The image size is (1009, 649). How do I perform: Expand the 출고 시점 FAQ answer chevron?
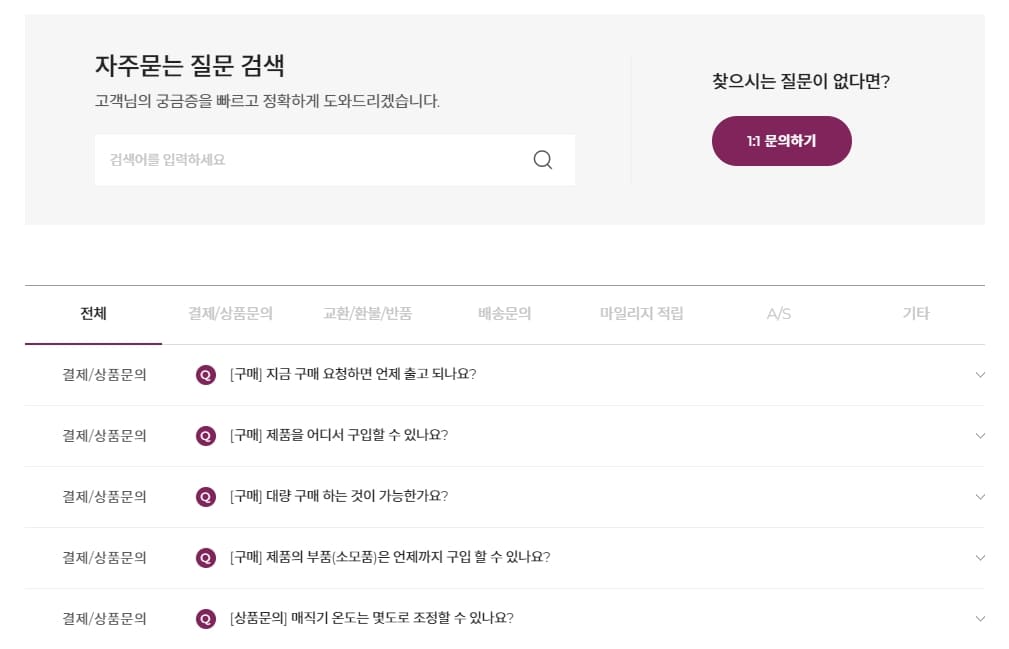point(981,375)
